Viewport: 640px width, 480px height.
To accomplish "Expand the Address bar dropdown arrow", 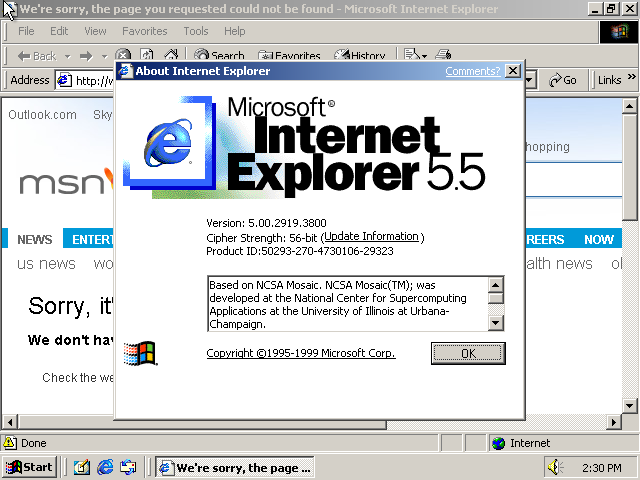I will coord(530,80).
